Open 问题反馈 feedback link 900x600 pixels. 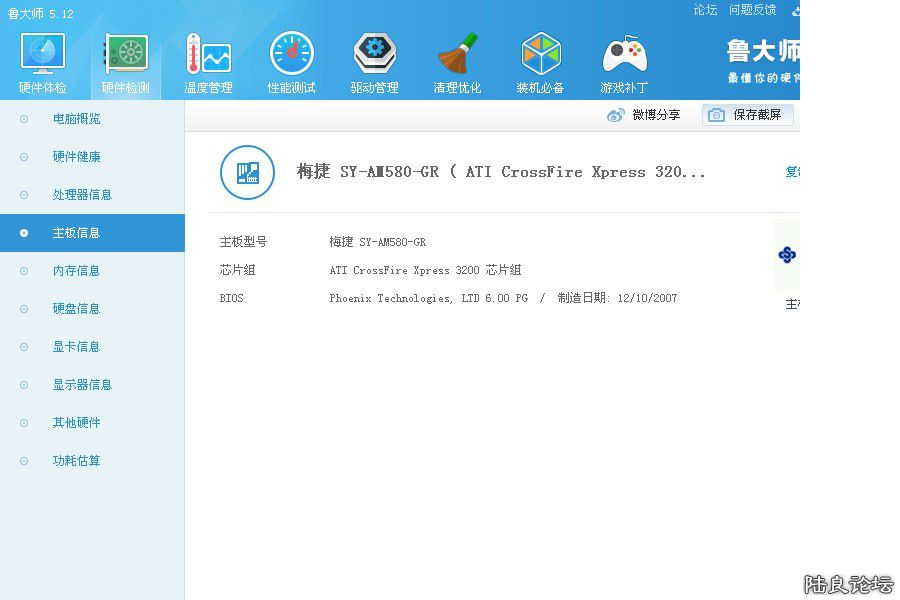pyautogui.click(x=752, y=10)
